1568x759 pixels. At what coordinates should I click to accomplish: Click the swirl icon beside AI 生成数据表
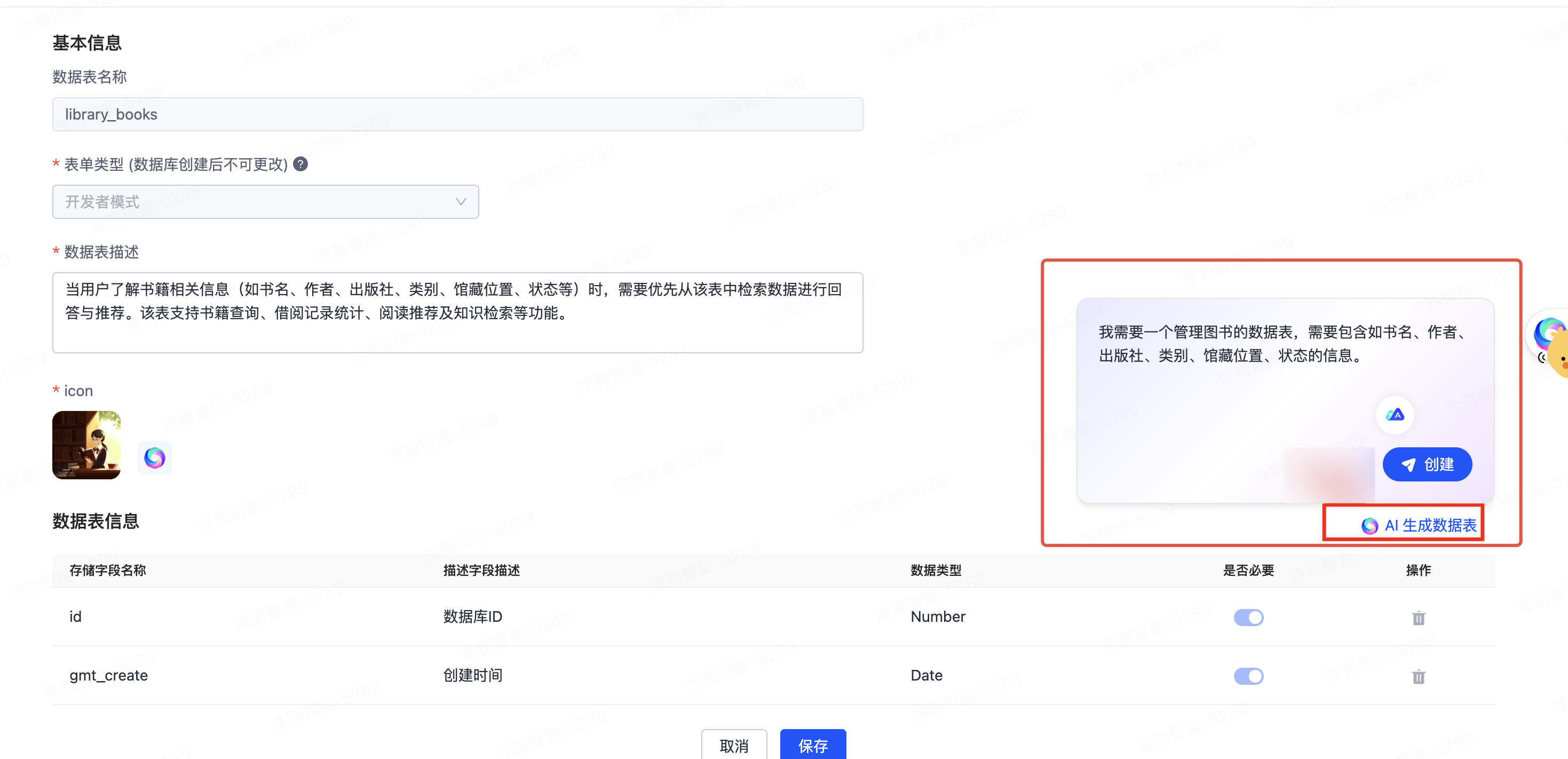[x=1369, y=525]
